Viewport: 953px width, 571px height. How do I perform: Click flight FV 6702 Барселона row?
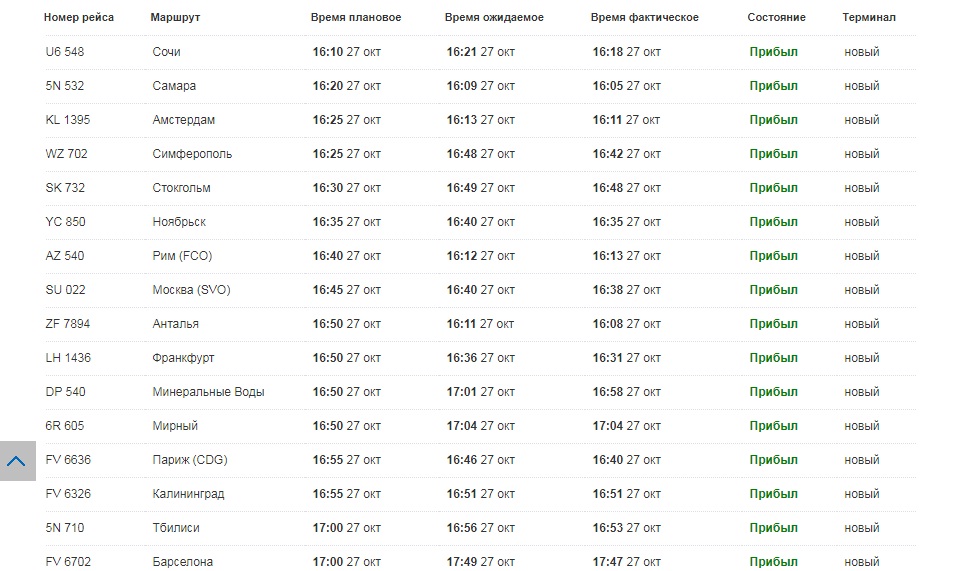point(480,559)
